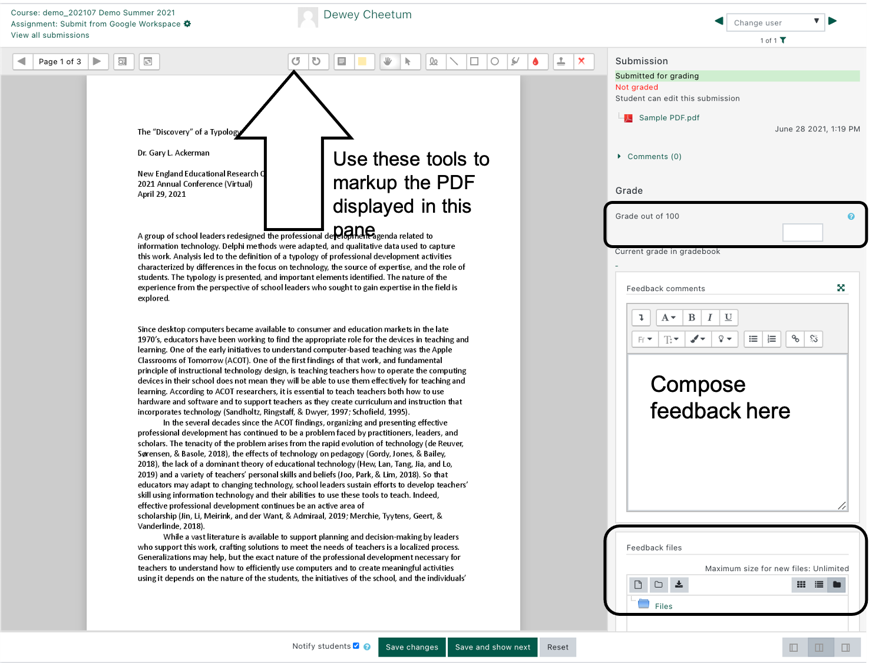
Task: Click the grade entry field
Action: [802, 233]
